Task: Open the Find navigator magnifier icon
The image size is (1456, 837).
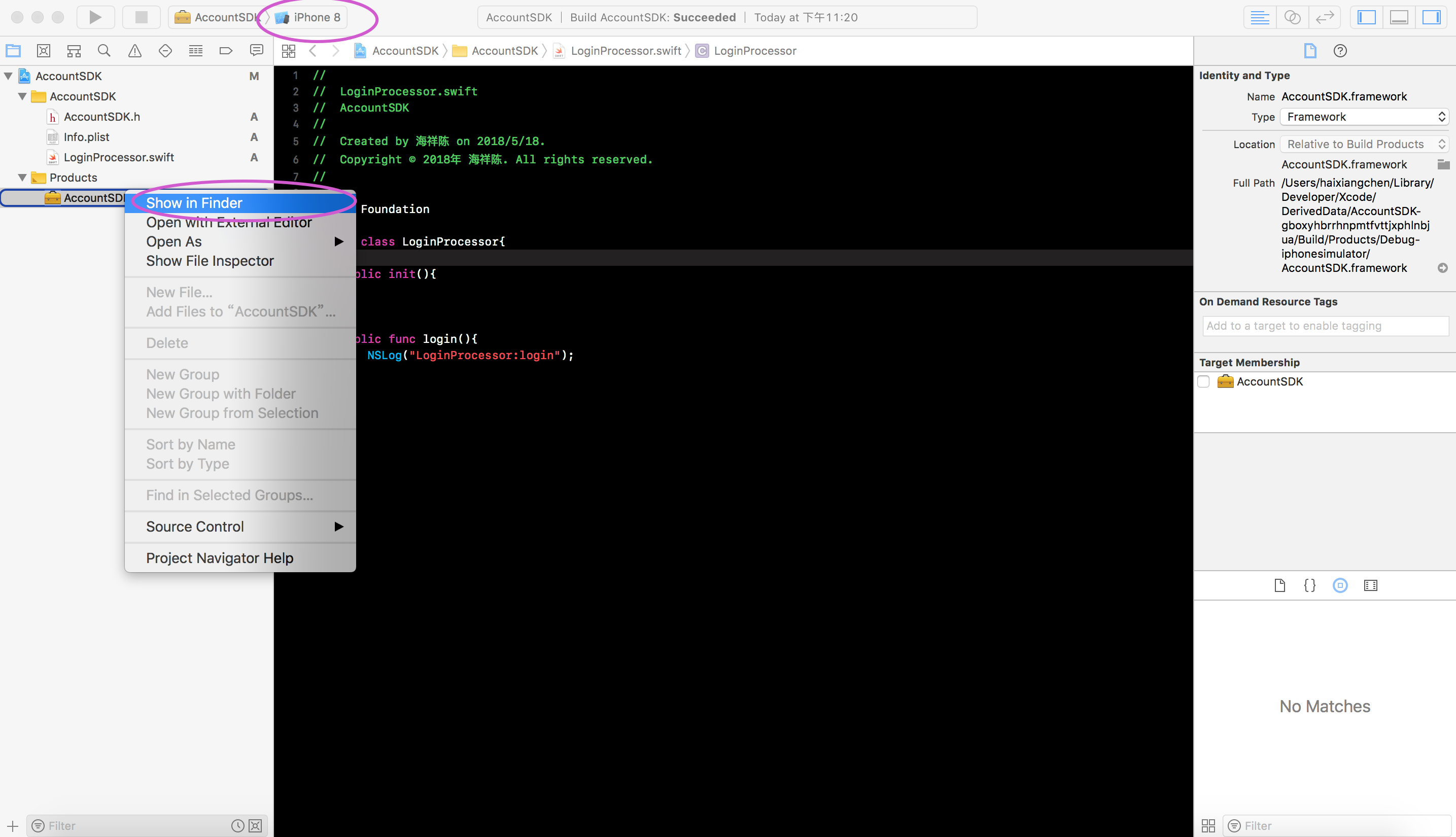Action: pos(104,51)
